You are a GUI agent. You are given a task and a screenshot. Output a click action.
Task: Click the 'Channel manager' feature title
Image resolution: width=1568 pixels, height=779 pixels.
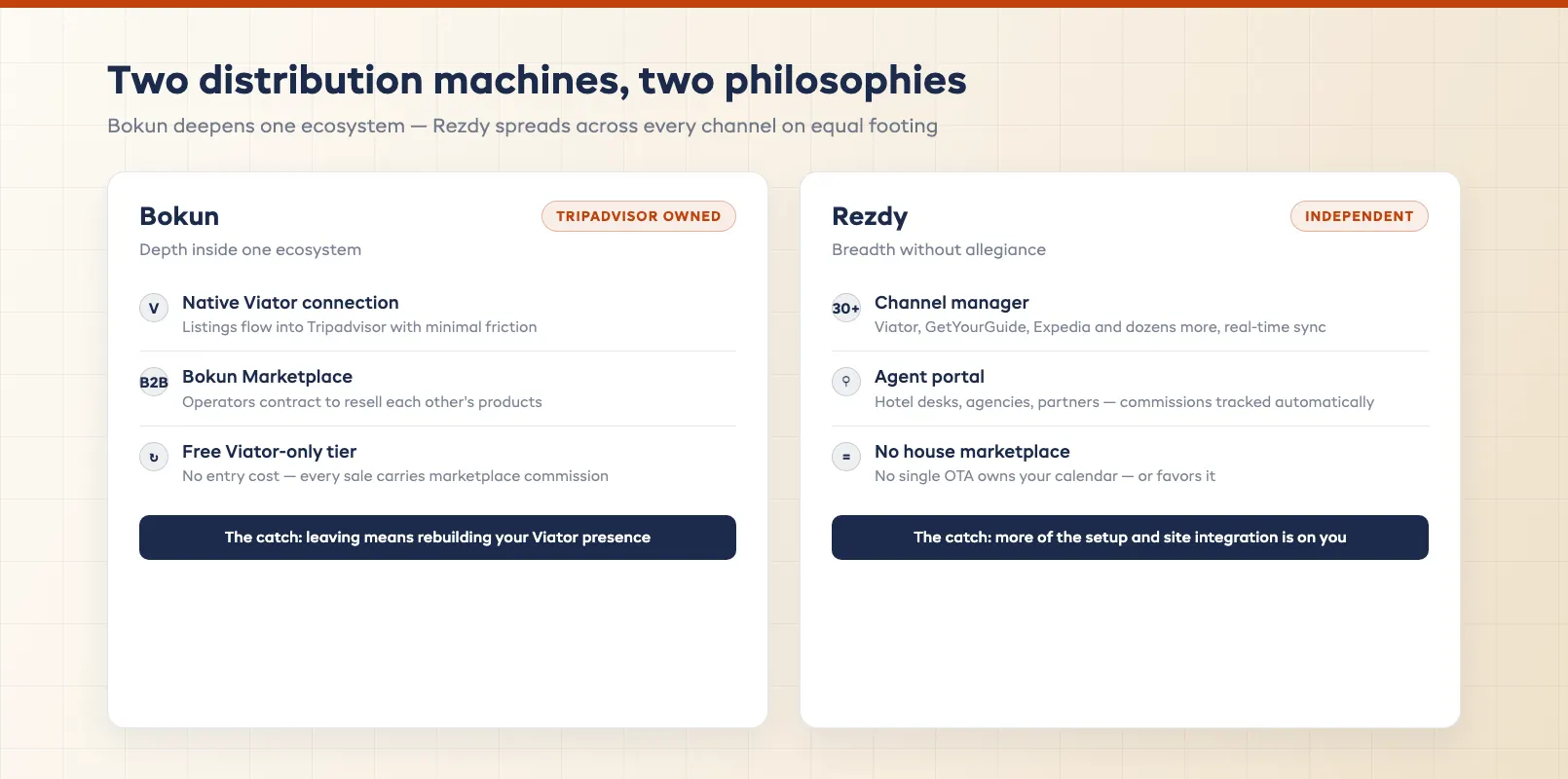coord(952,303)
